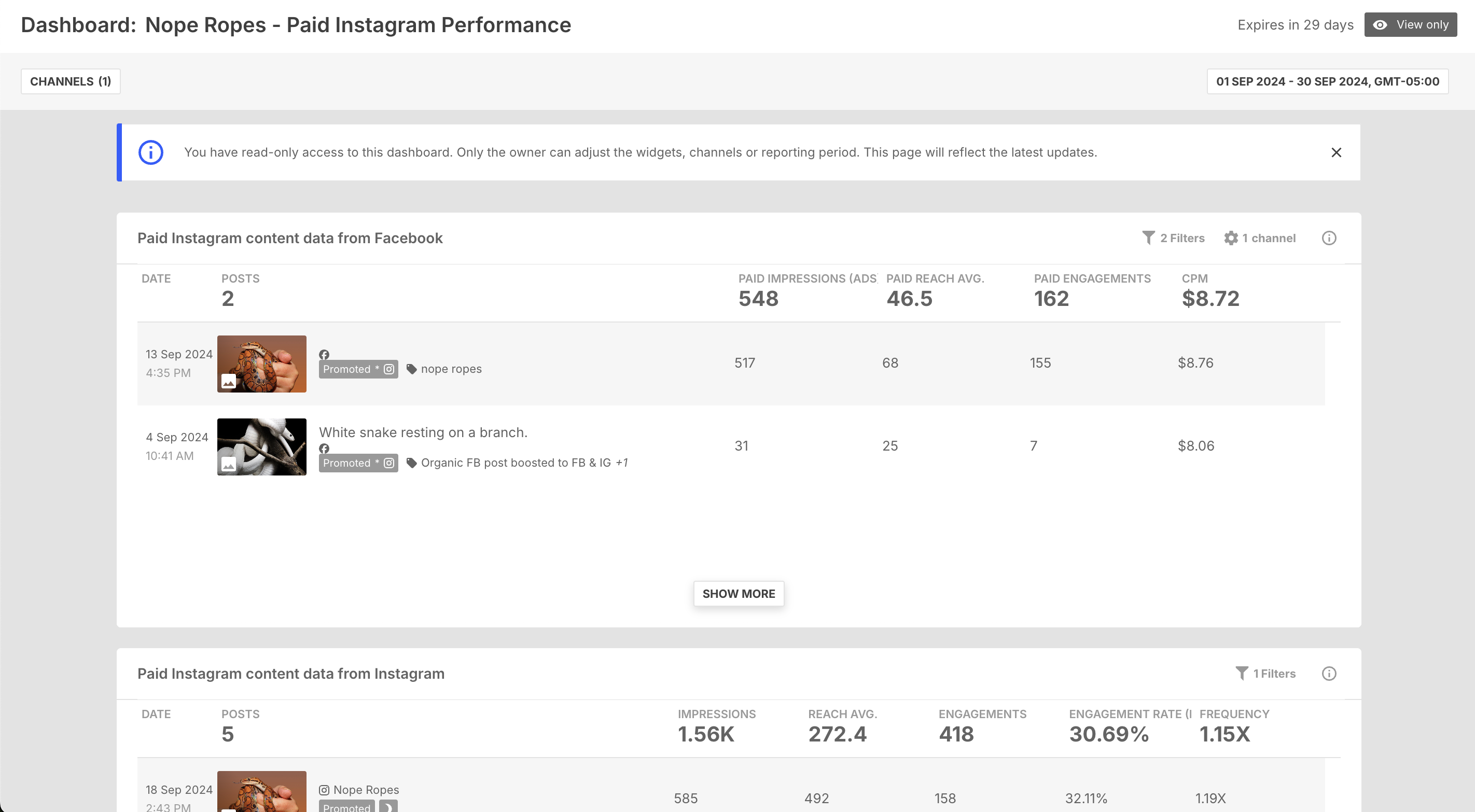Open the 2 Filters funnel icon

click(1148, 238)
